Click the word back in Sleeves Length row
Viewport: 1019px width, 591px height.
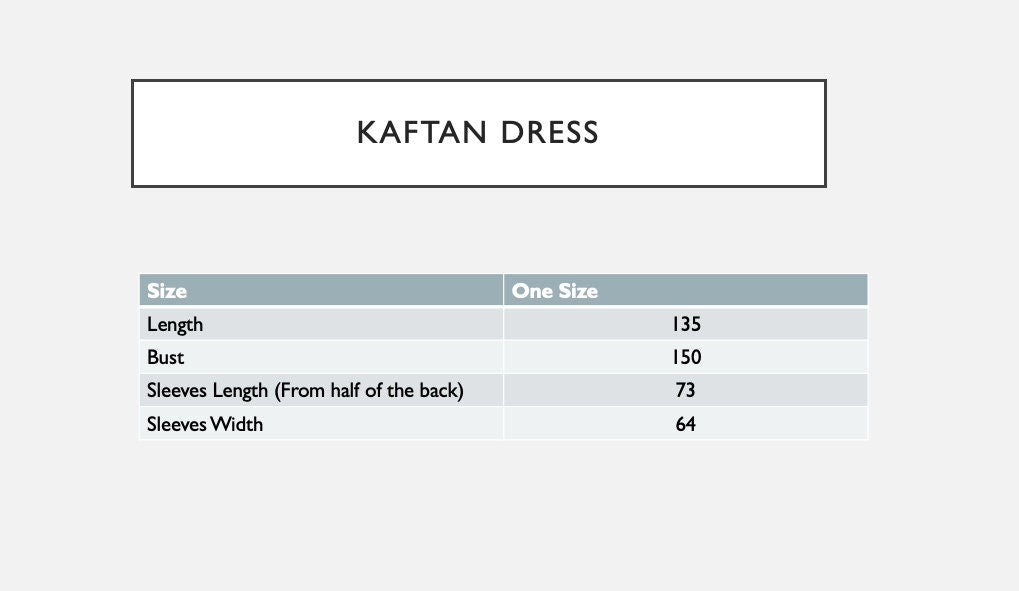pyautogui.click(x=436, y=390)
